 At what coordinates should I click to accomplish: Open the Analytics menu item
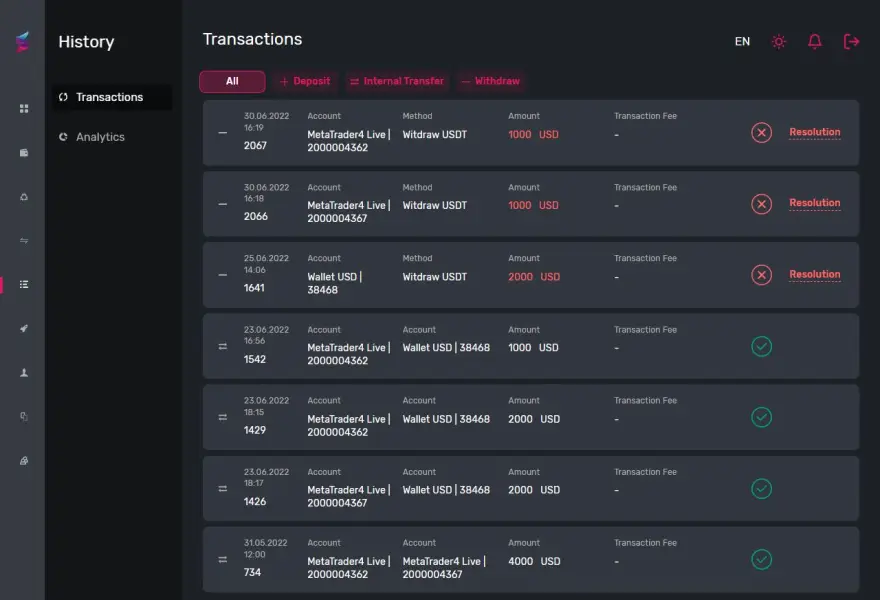(100, 137)
